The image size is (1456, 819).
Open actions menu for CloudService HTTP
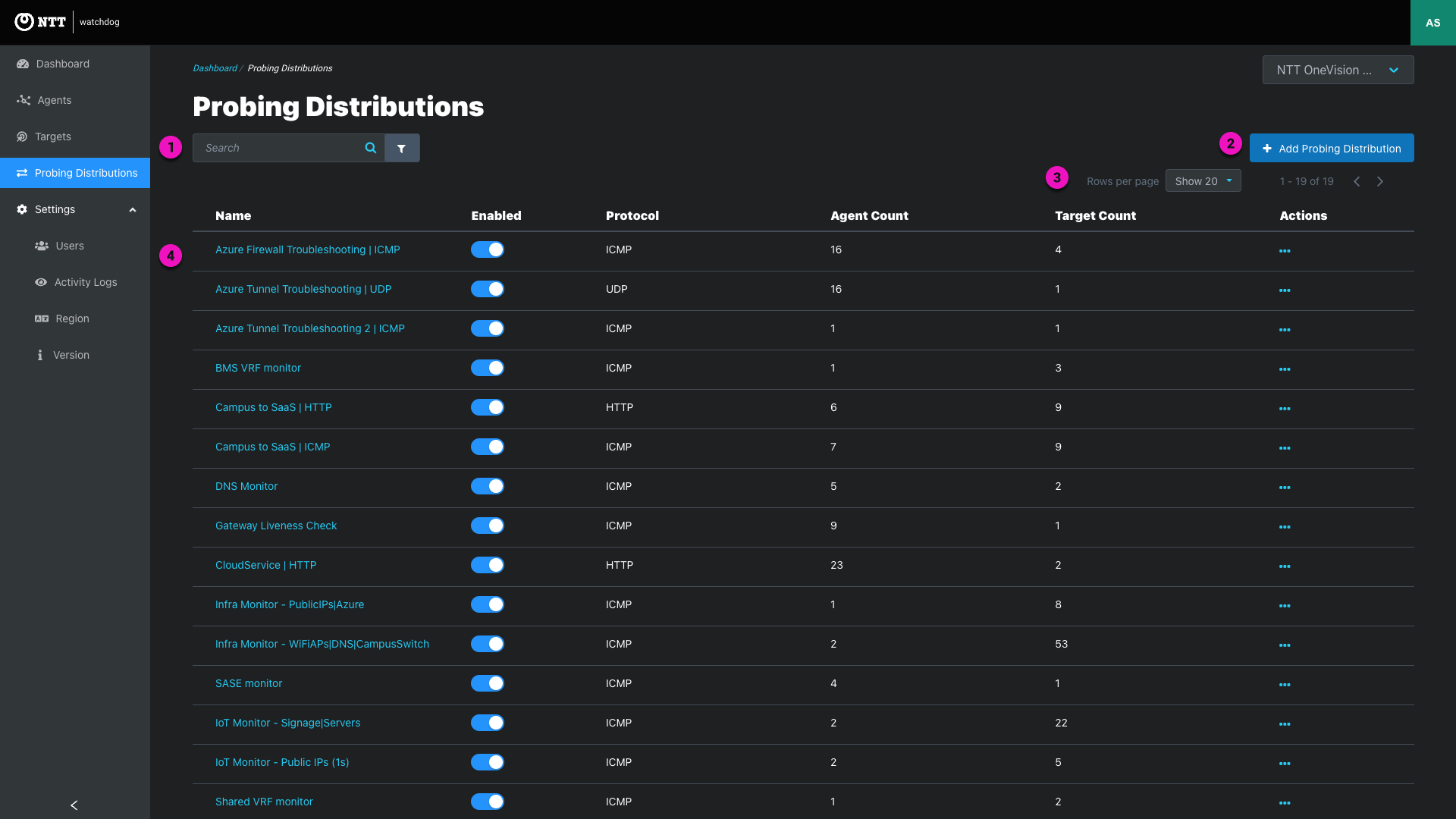[x=1285, y=566]
